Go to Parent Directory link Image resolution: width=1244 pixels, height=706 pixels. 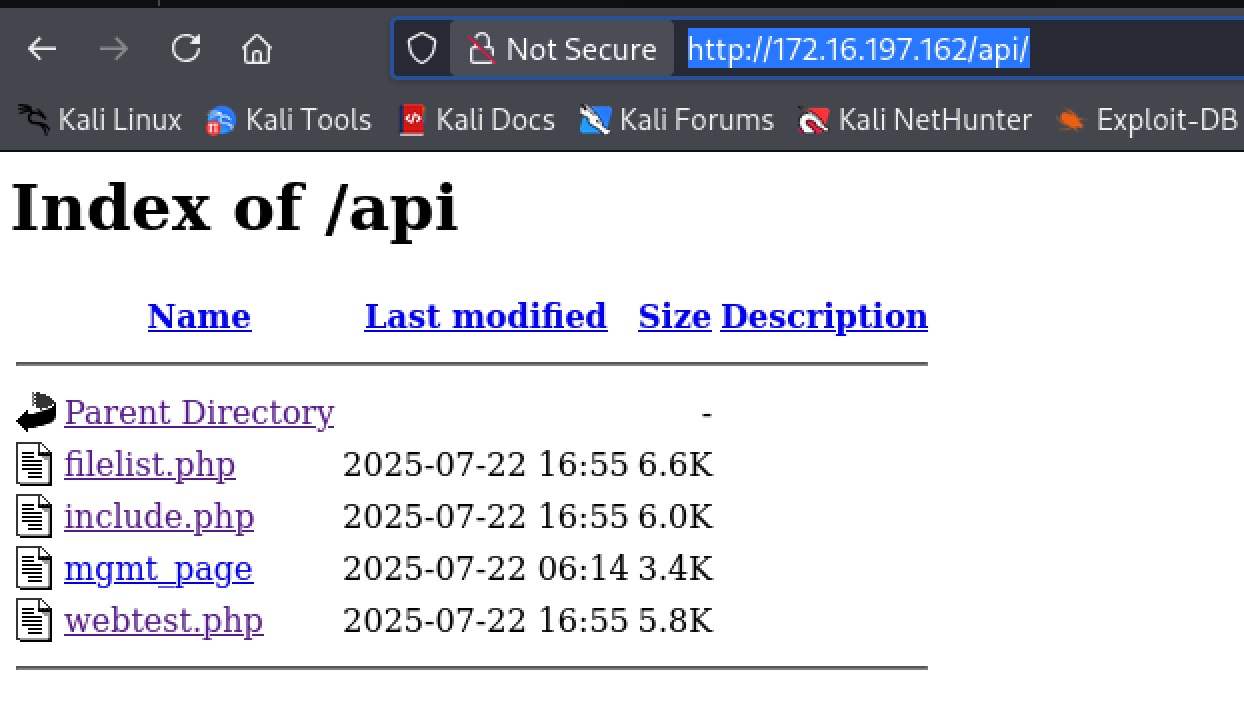199,412
